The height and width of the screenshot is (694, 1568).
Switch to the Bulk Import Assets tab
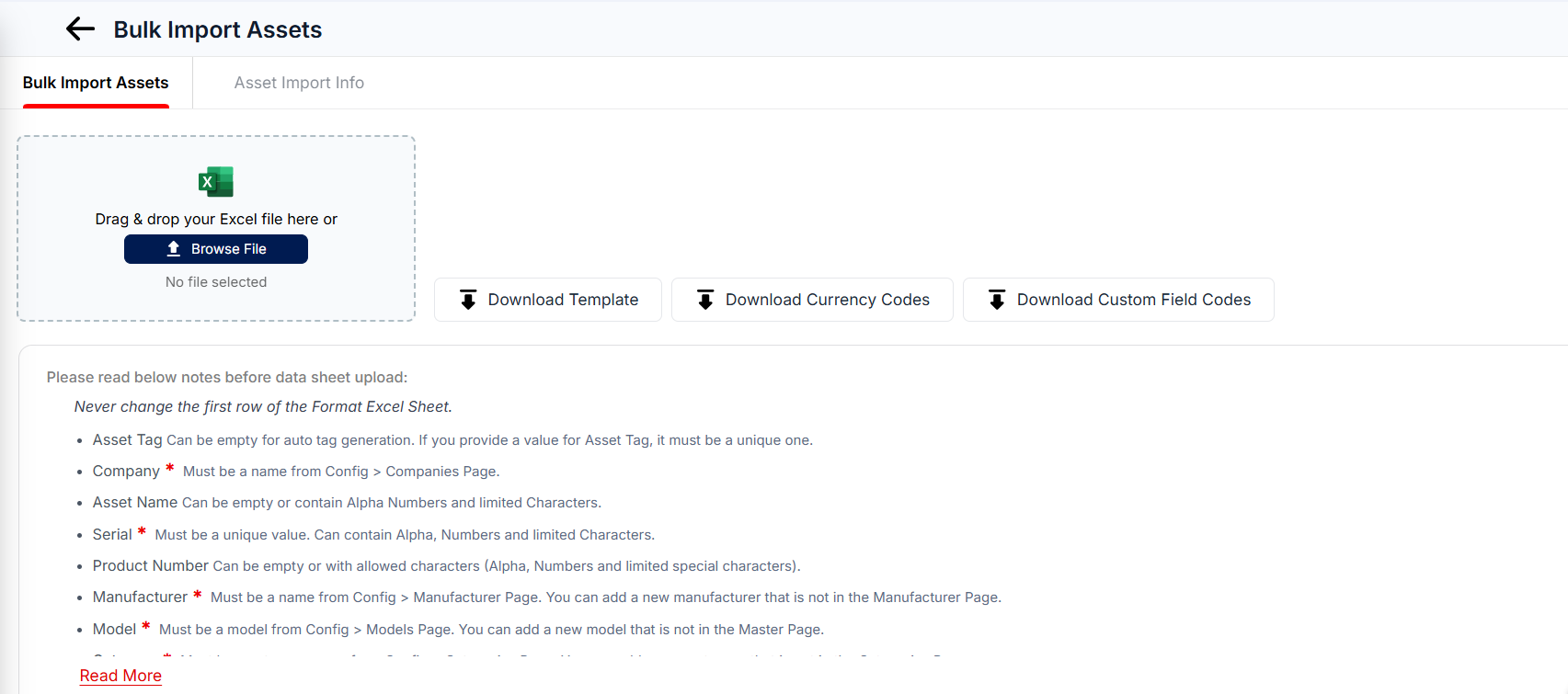click(96, 83)
